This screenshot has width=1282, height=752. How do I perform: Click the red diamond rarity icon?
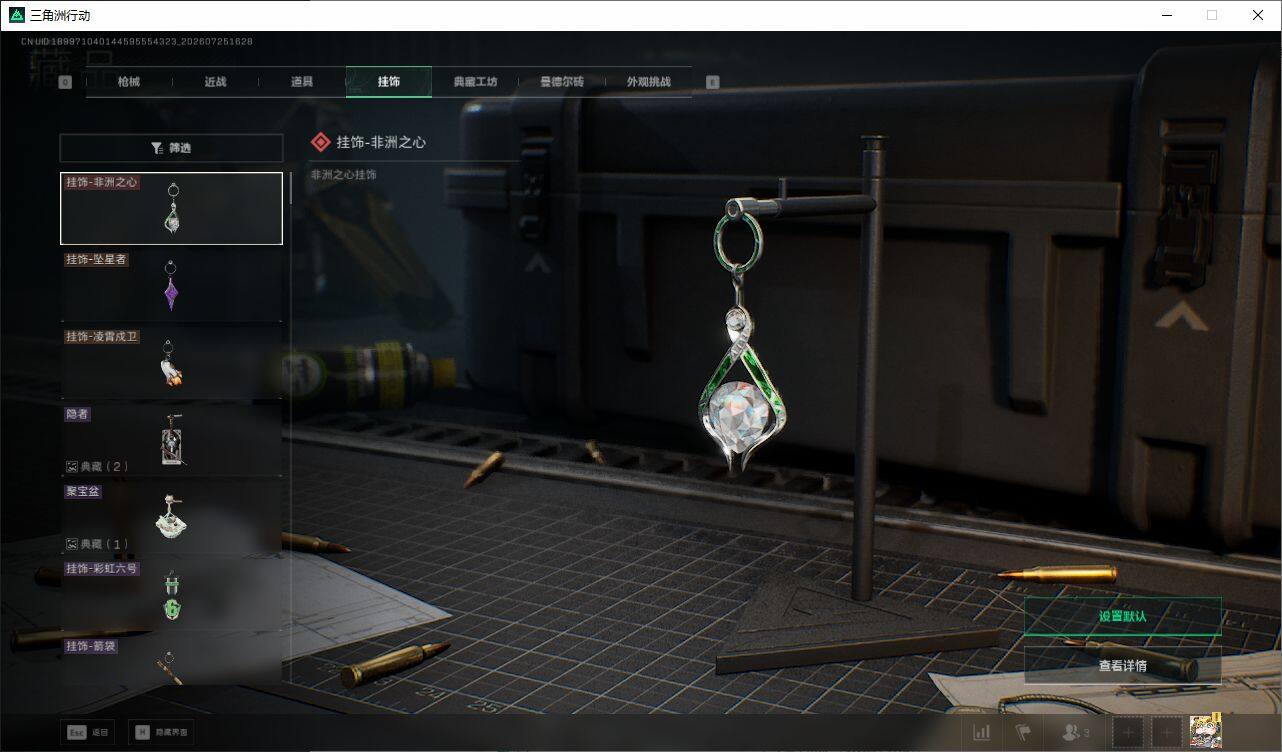pyautogui.click(x=320, y=143)
